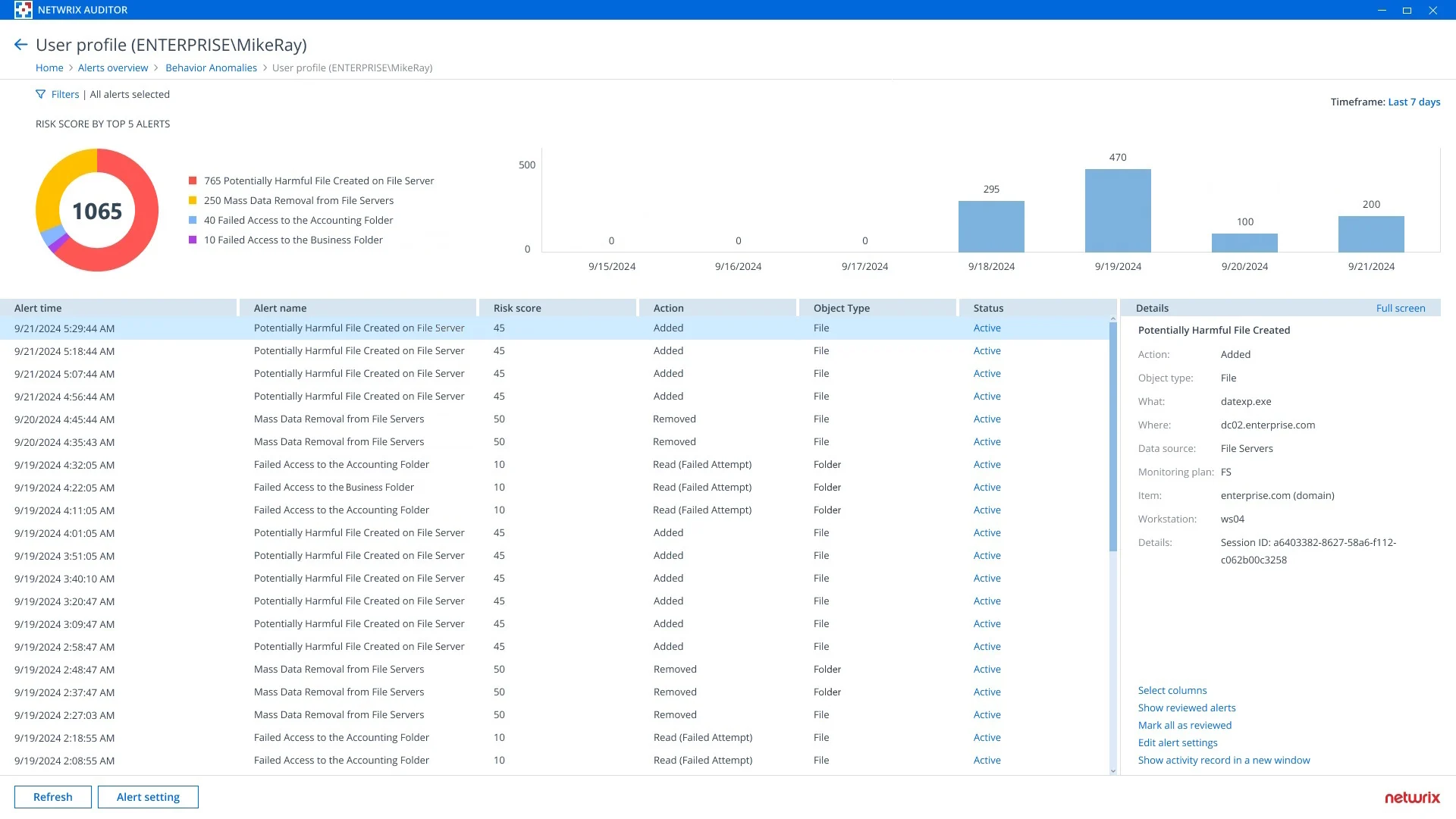Image resolution: width=1456 pixels, height=819 pixels.
Task: Select alert time 9/19/2024 2:48:47 AM
Action: [64, 670]
